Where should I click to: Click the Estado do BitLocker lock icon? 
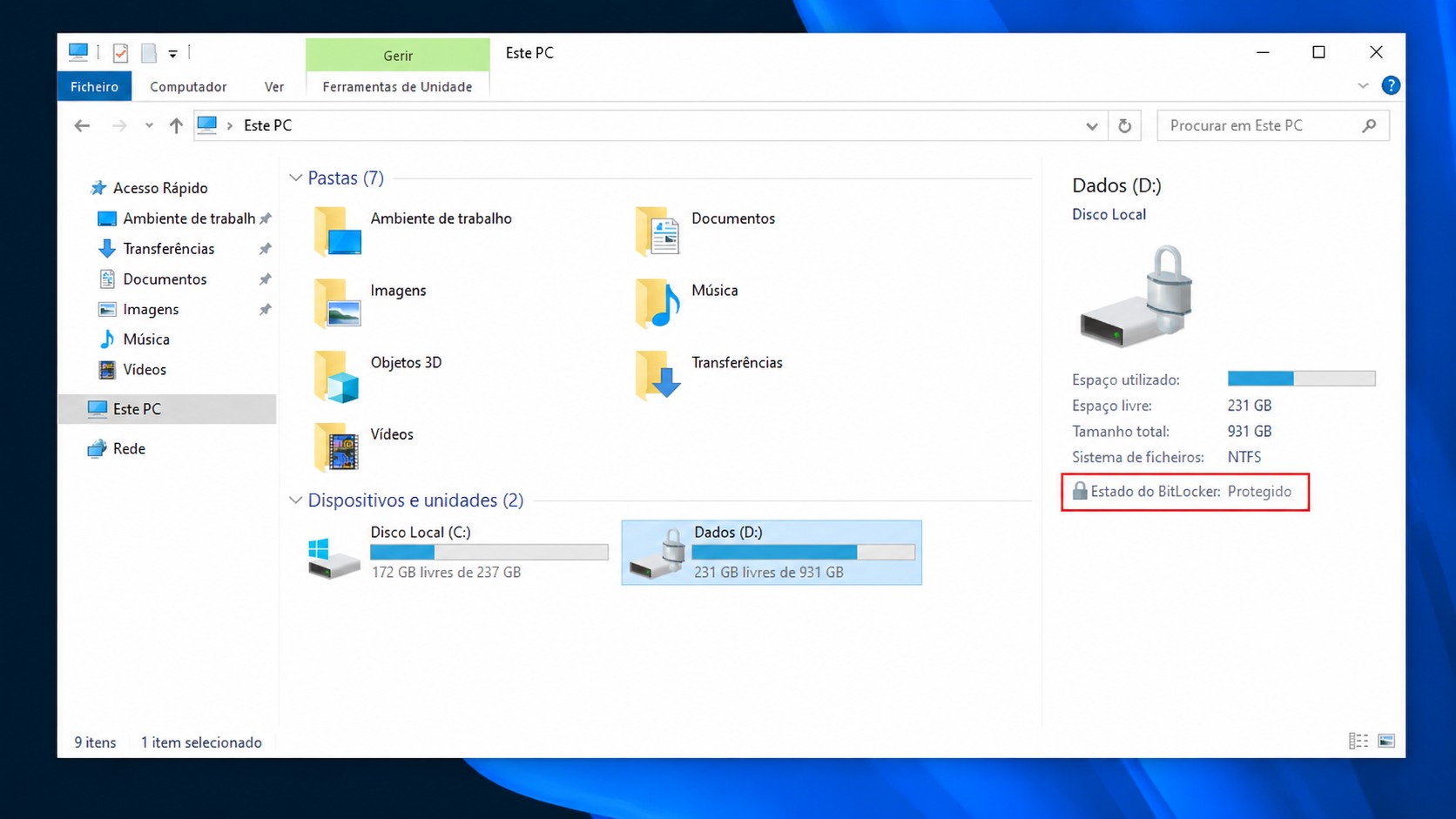coord(1080,491)
